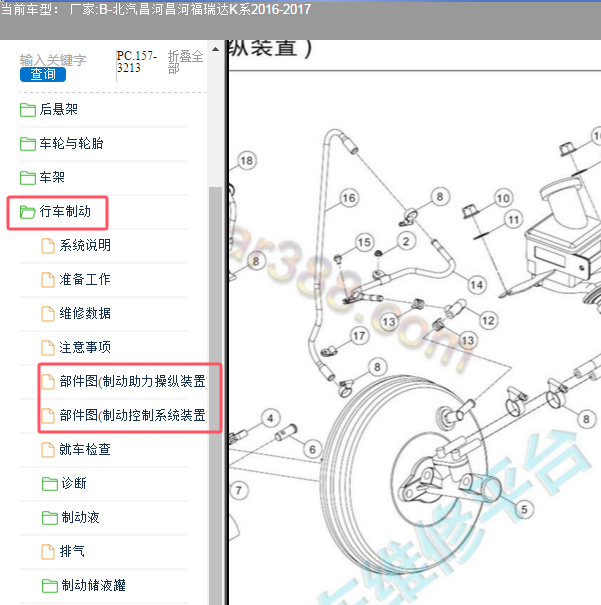Image resolution: width=601 pixels, height=605 pixels.
Task: Open the 系统说明 page
Action: (x=85, y=245)
